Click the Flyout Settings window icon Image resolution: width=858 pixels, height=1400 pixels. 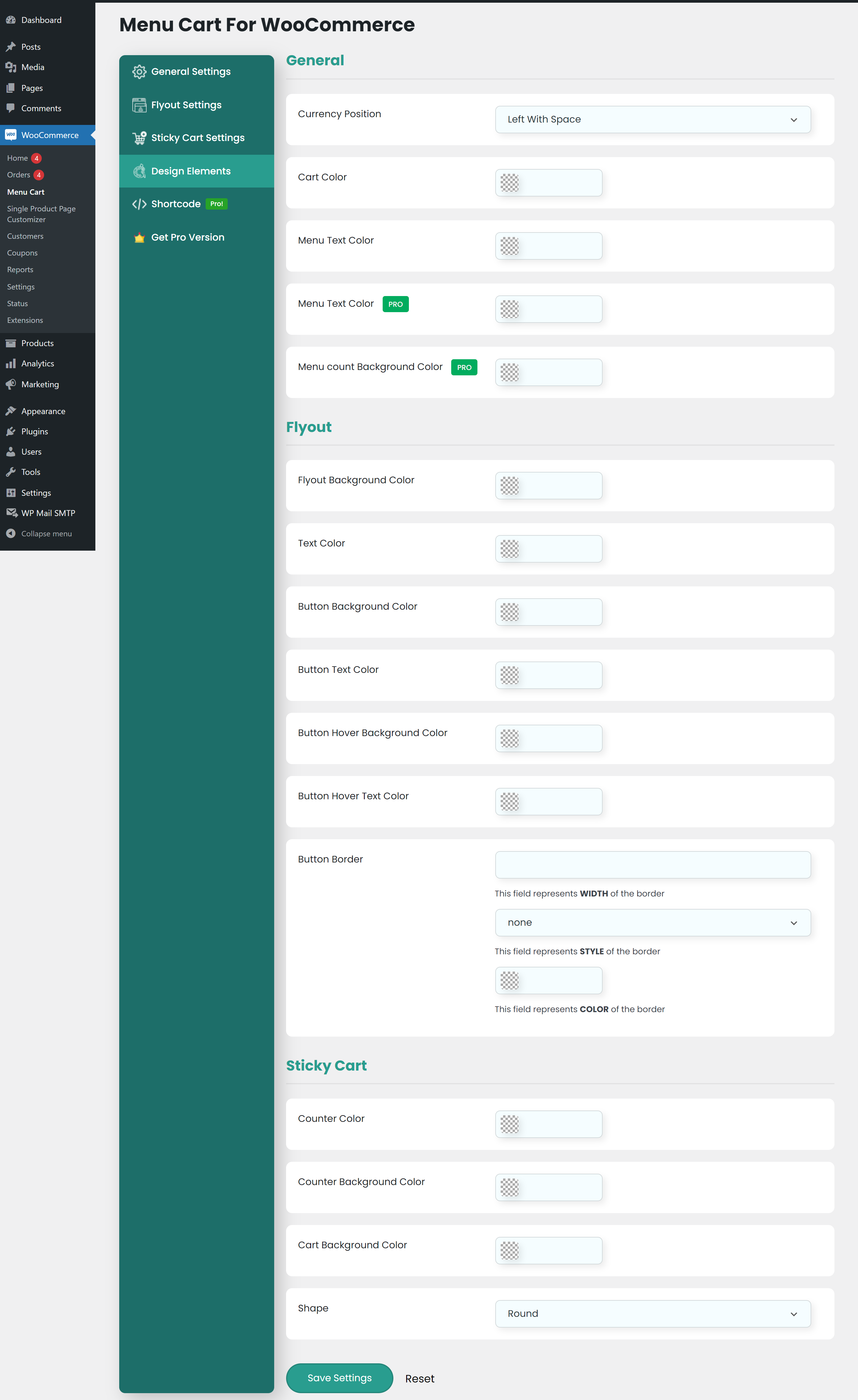click(x=139, y=105)
